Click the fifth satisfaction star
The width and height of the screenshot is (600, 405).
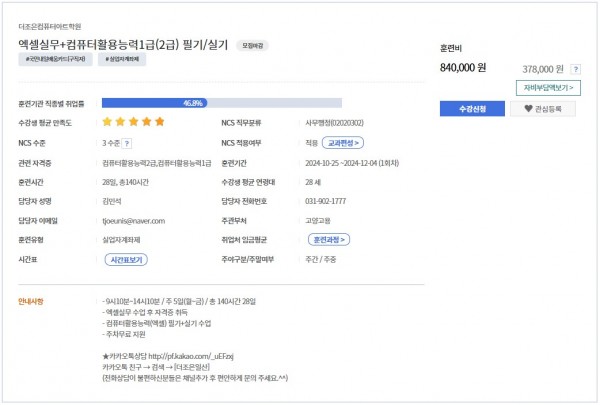point(160,122)
